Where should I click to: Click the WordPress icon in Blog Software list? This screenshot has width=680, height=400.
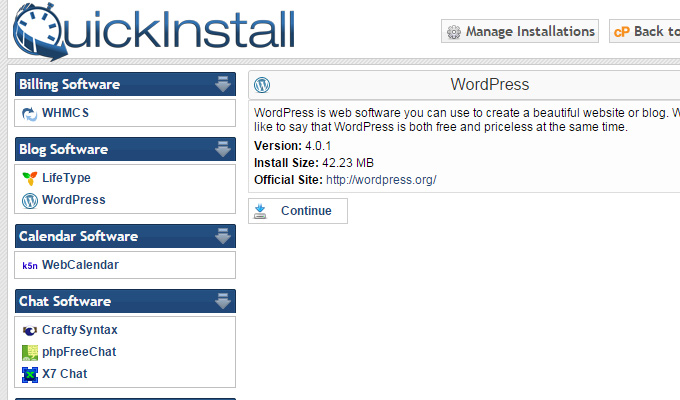(29, 200)
